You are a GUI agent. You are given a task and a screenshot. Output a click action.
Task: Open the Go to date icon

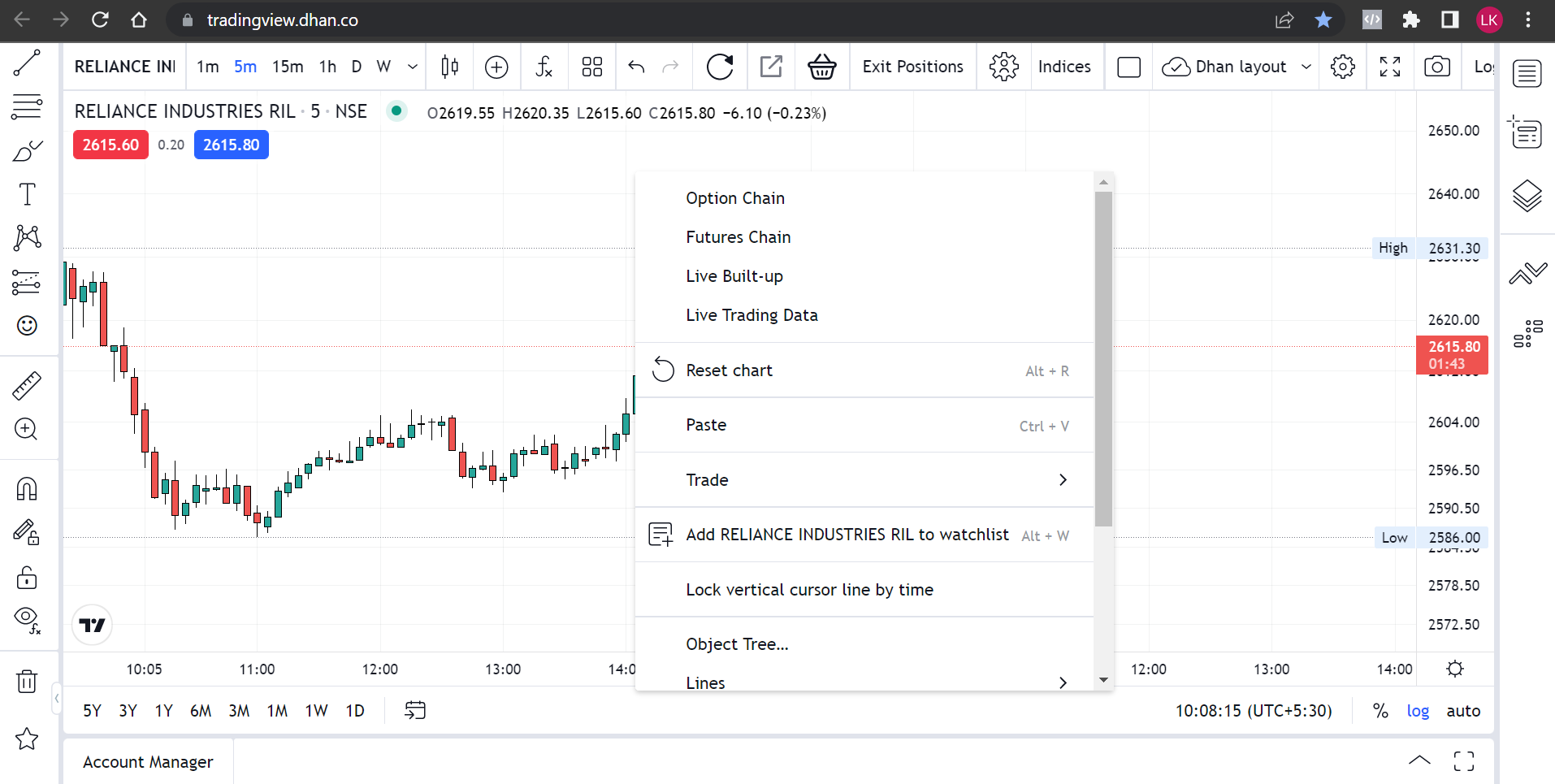pyautogui.click(x=415, y=711)
